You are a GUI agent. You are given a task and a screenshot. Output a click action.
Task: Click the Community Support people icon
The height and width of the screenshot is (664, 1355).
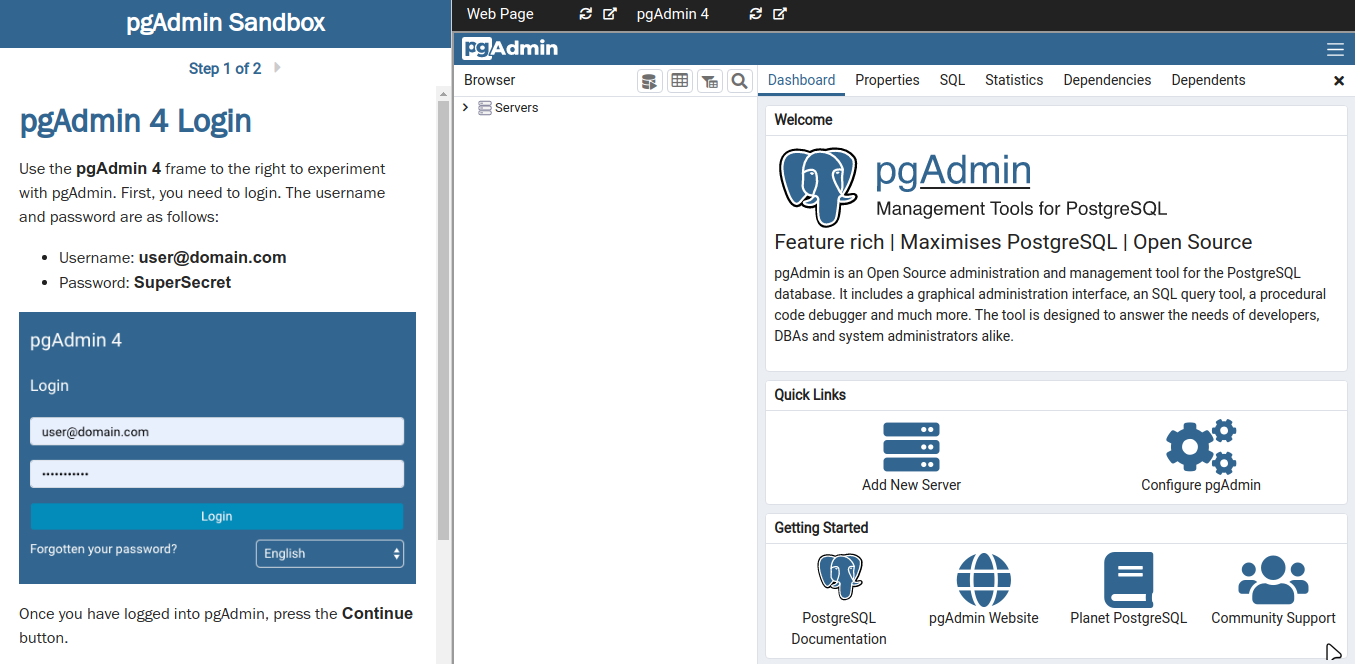click(x=1273, y=580)
